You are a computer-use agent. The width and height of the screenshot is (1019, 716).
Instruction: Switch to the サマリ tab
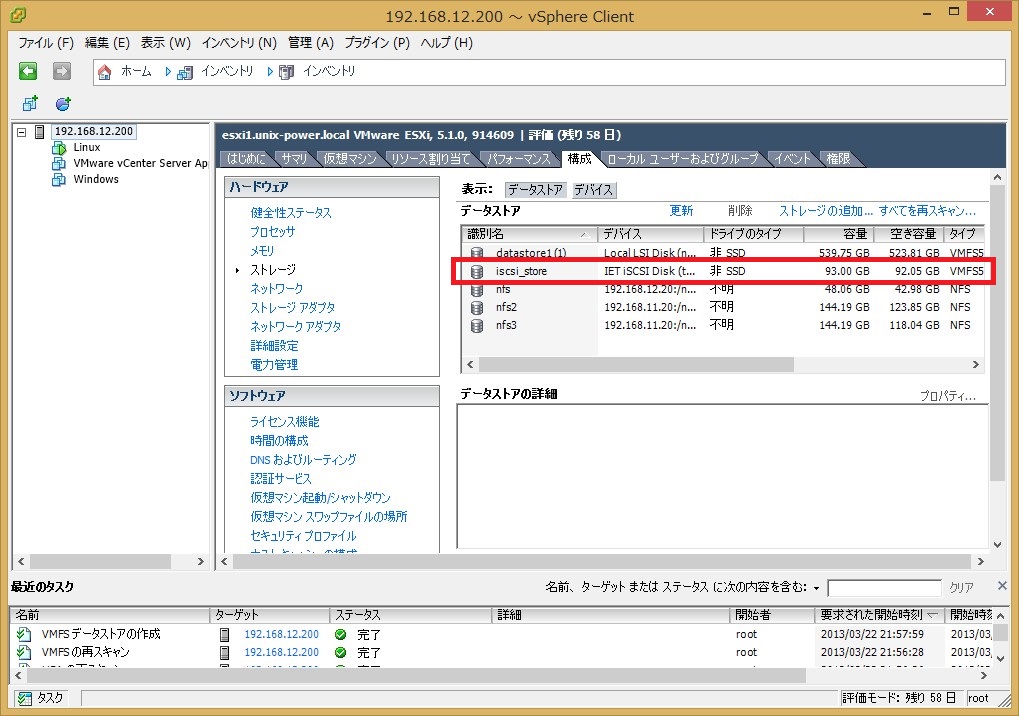294,159
